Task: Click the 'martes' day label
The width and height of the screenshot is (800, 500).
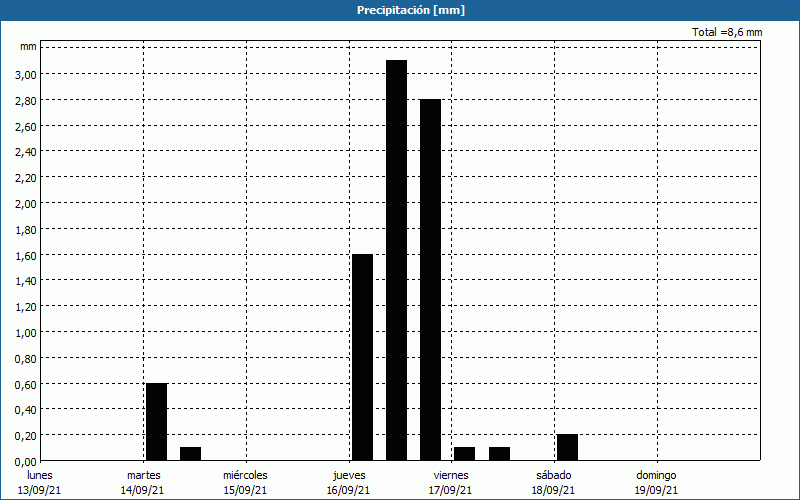Action: pos(144,475)
